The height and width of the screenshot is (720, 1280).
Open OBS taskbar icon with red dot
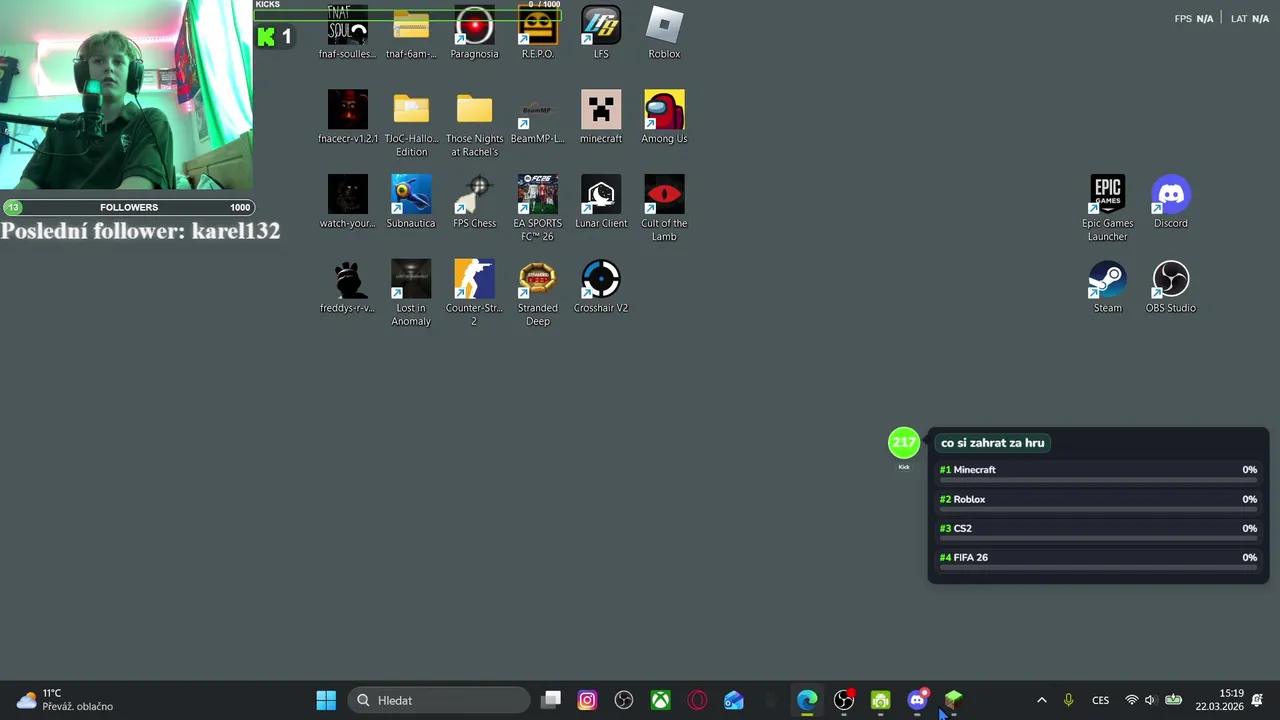click(x=844, y=700)
